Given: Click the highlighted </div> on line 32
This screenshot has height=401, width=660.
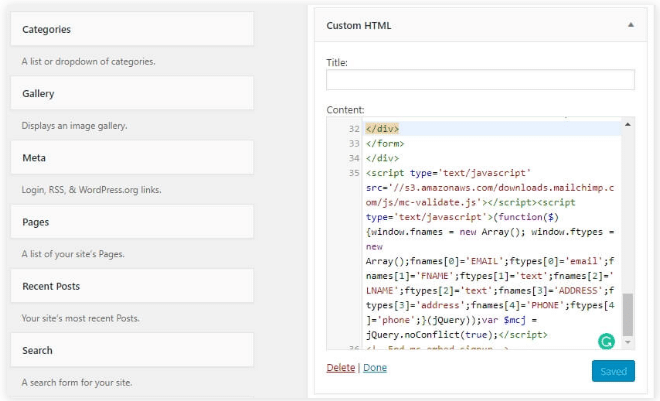Looking at the screenshot, I should [382, 129].
